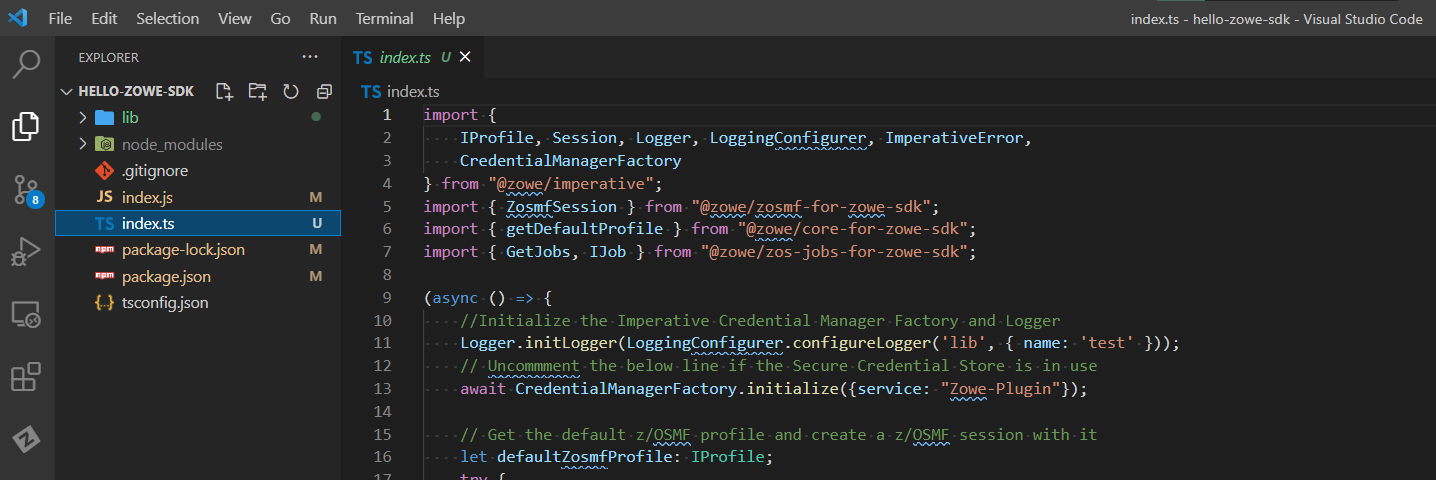This screenshot has height=480, width=1436.
Task: Open the Explorer view icon
Action: pos(26,127)
